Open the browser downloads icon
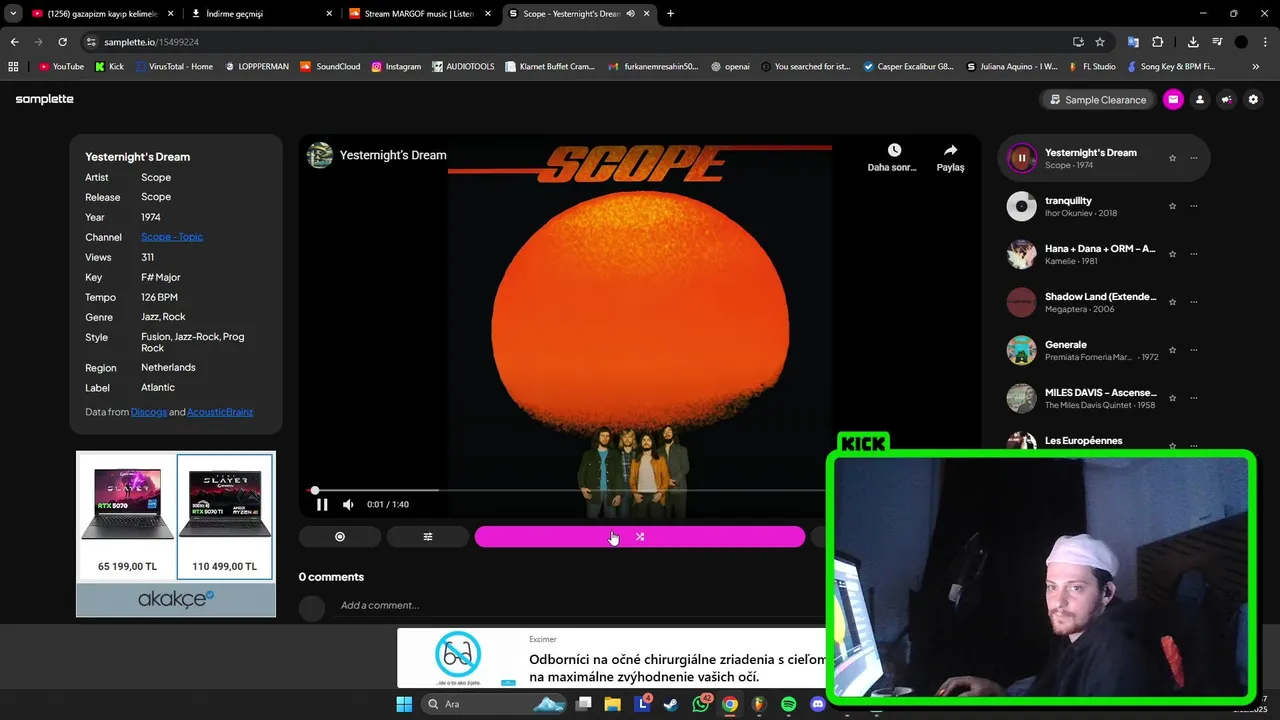 click(1193, 42)
